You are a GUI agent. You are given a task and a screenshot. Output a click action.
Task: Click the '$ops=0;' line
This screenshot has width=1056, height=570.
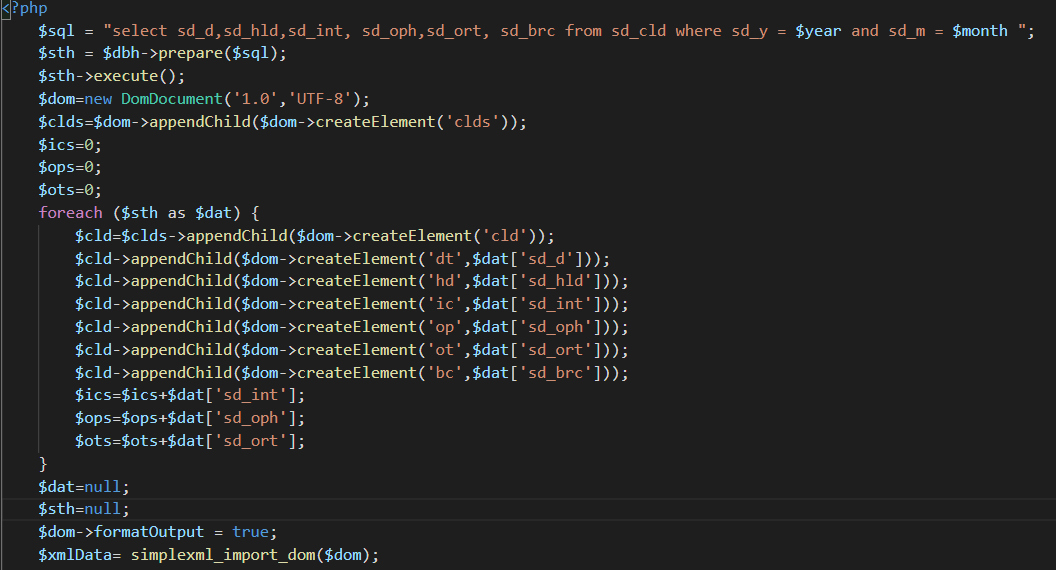tap(70, 167)
